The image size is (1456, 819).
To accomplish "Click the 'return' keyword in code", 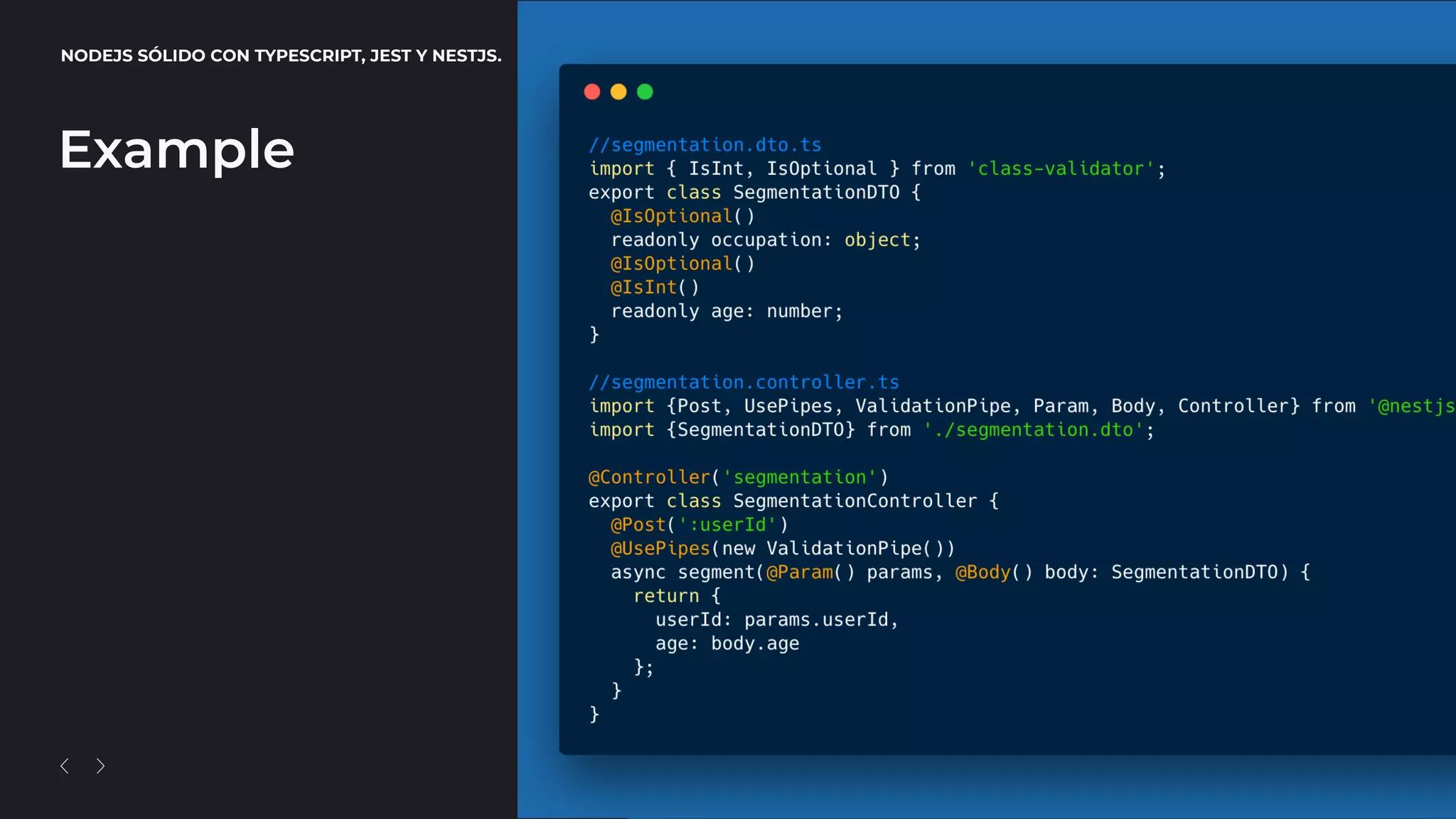I will point(666,596).
